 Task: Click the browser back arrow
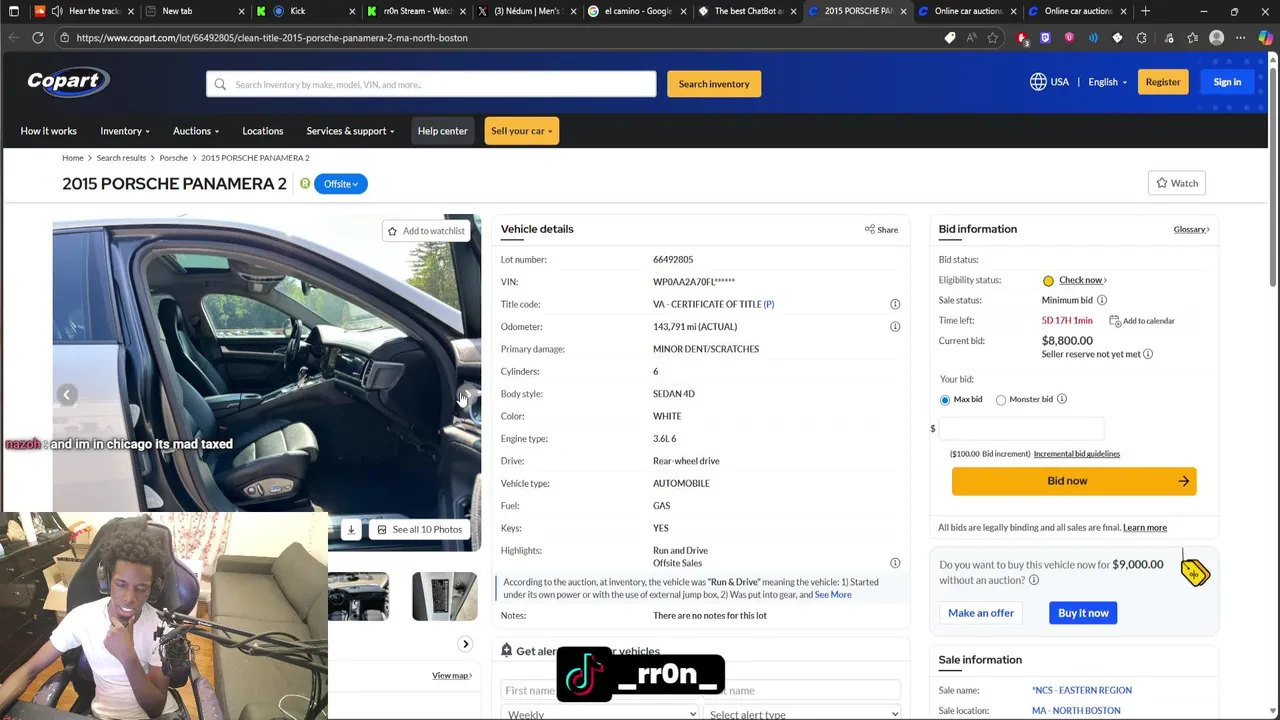(x=13, y=38)
